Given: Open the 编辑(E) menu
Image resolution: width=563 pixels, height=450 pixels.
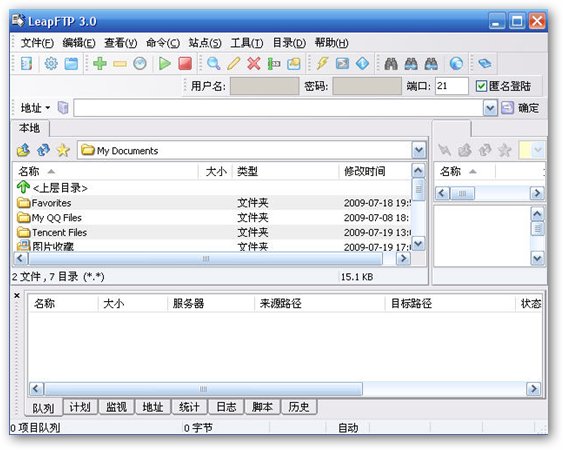Looking at the screenshot, I should (x=79, y=43).
